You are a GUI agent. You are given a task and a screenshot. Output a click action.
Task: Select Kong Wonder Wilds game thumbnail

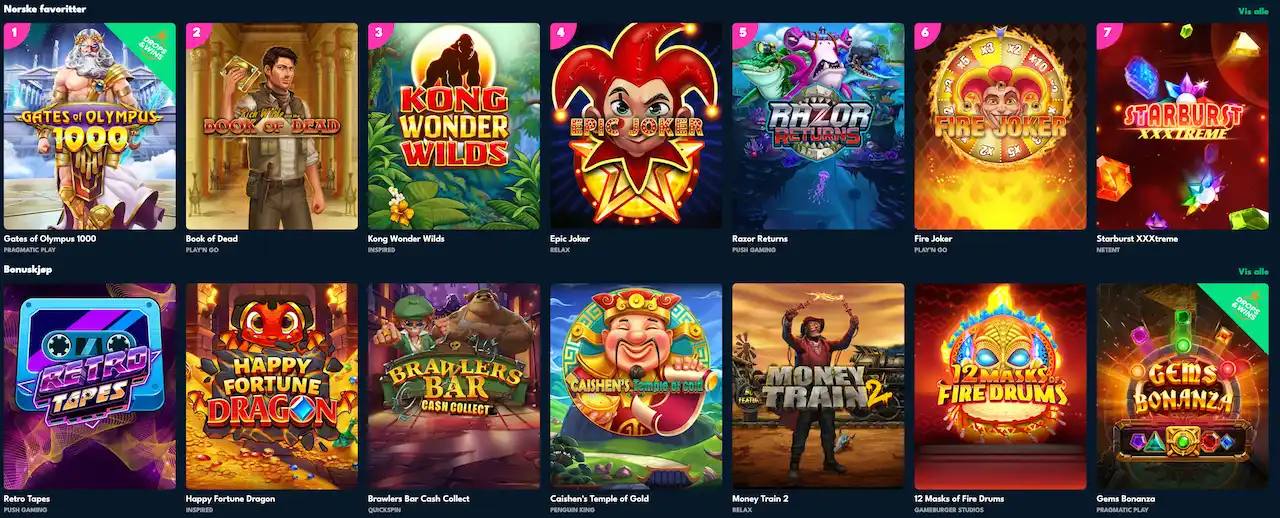click(454, 127)
